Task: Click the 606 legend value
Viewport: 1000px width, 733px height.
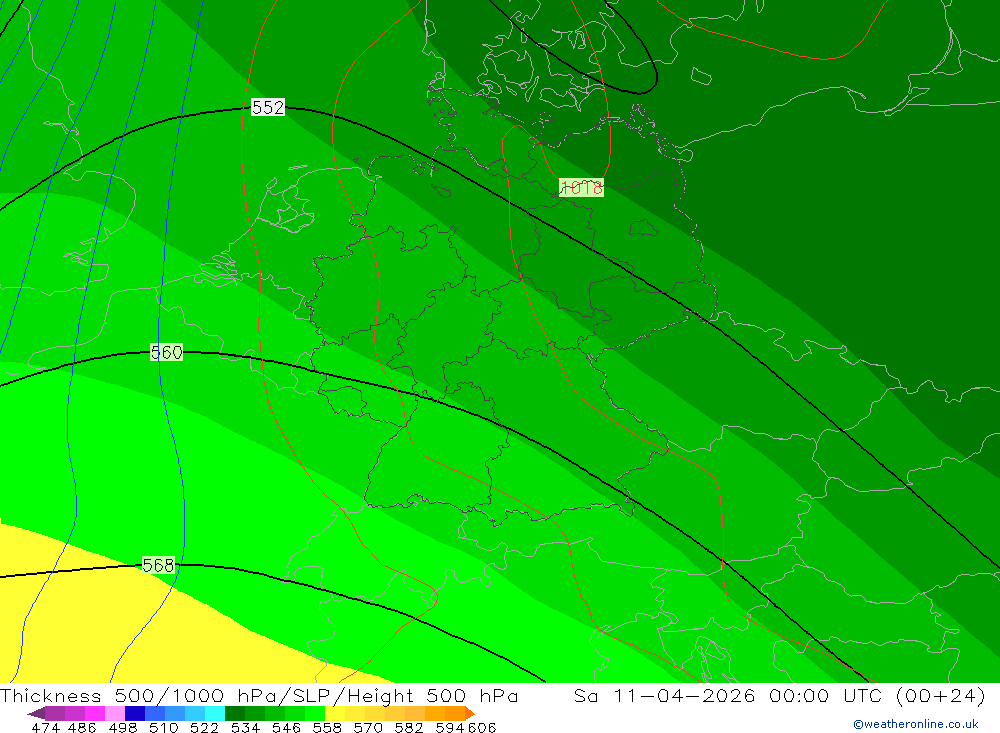Action: click(482, 727)
